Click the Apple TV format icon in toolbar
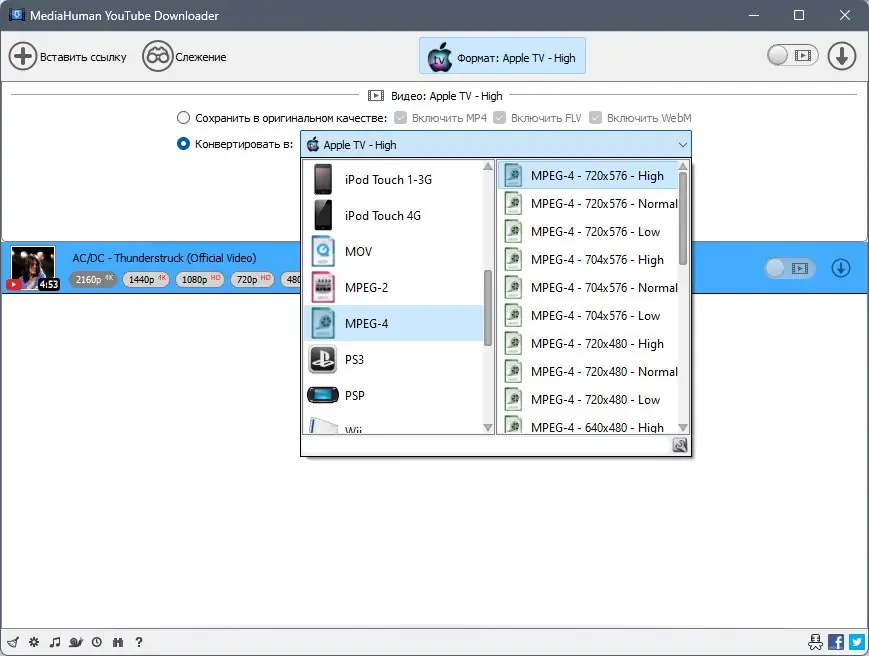The image size is (869, 656). click(439, 57)
